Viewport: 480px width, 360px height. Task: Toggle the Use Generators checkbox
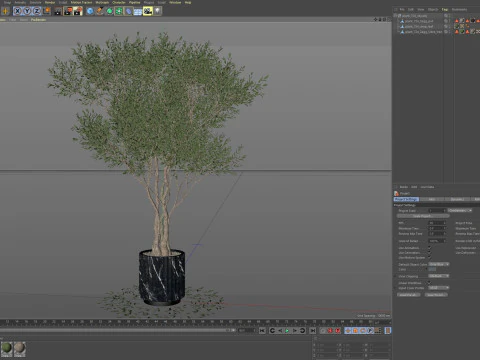[429, 253]
